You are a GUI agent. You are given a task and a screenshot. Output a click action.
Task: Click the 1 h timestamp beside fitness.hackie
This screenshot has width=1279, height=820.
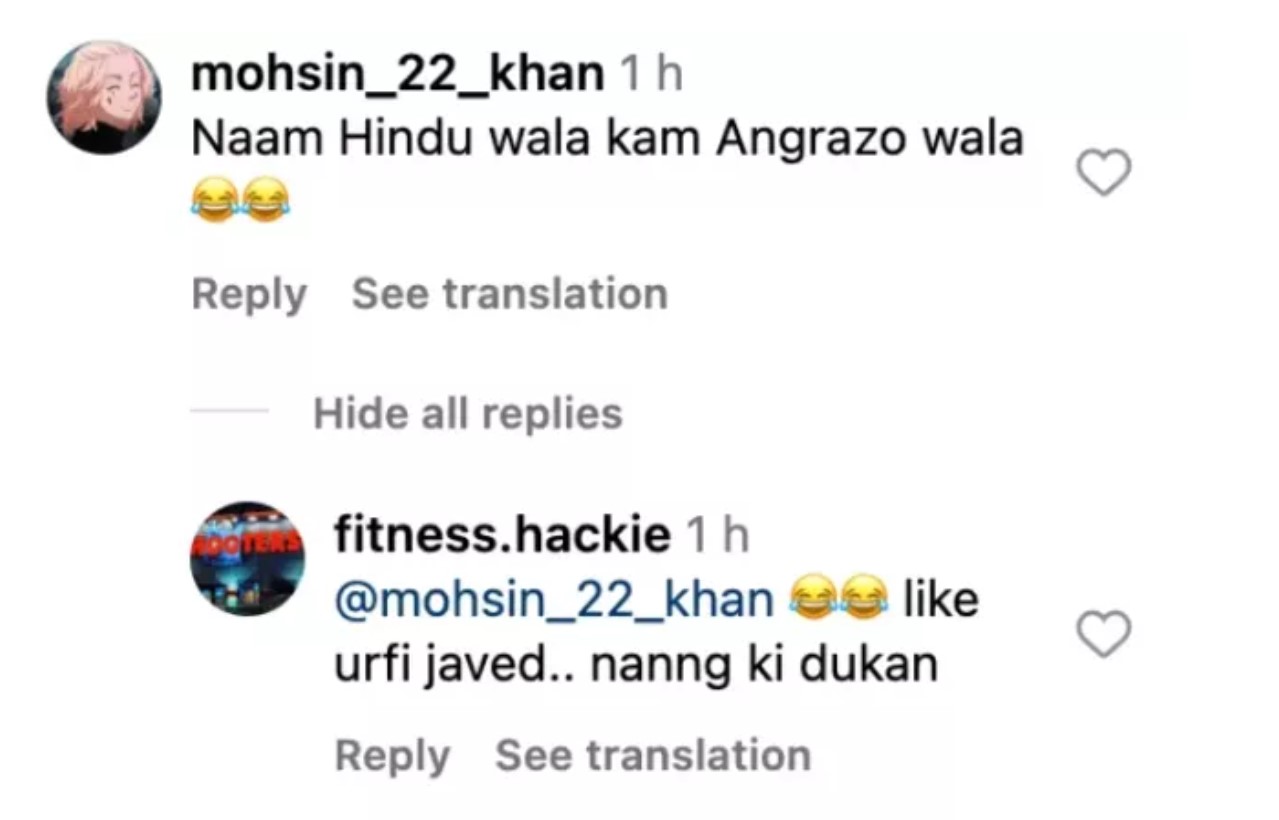[x=717, y=537]
